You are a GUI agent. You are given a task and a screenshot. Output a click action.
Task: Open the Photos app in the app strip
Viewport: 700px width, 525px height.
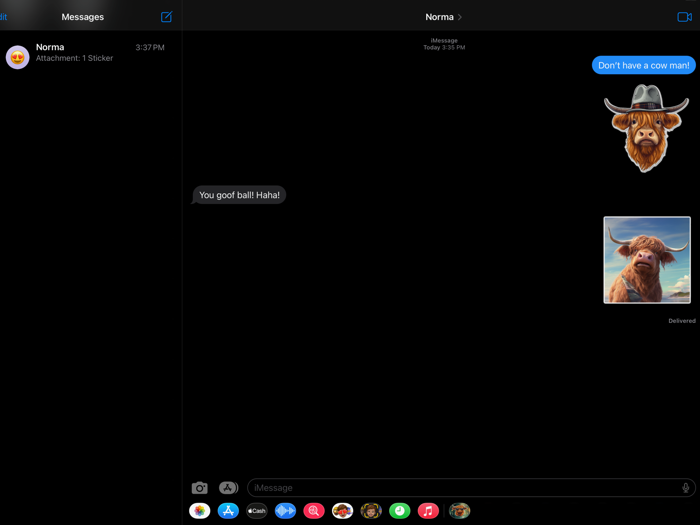pos(200,511)
